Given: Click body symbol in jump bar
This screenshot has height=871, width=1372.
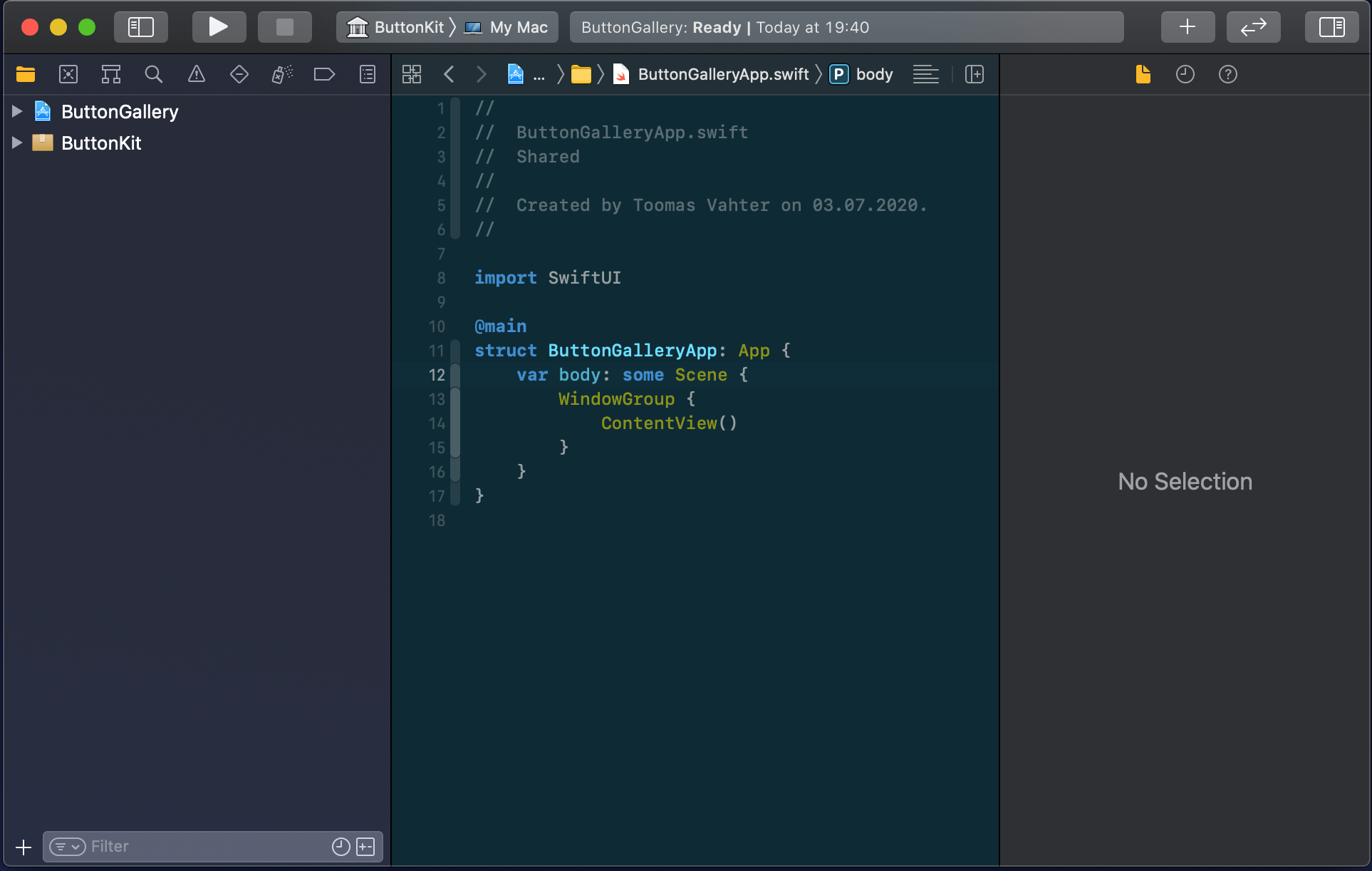Looking at the screenshot, I should 873,74.
